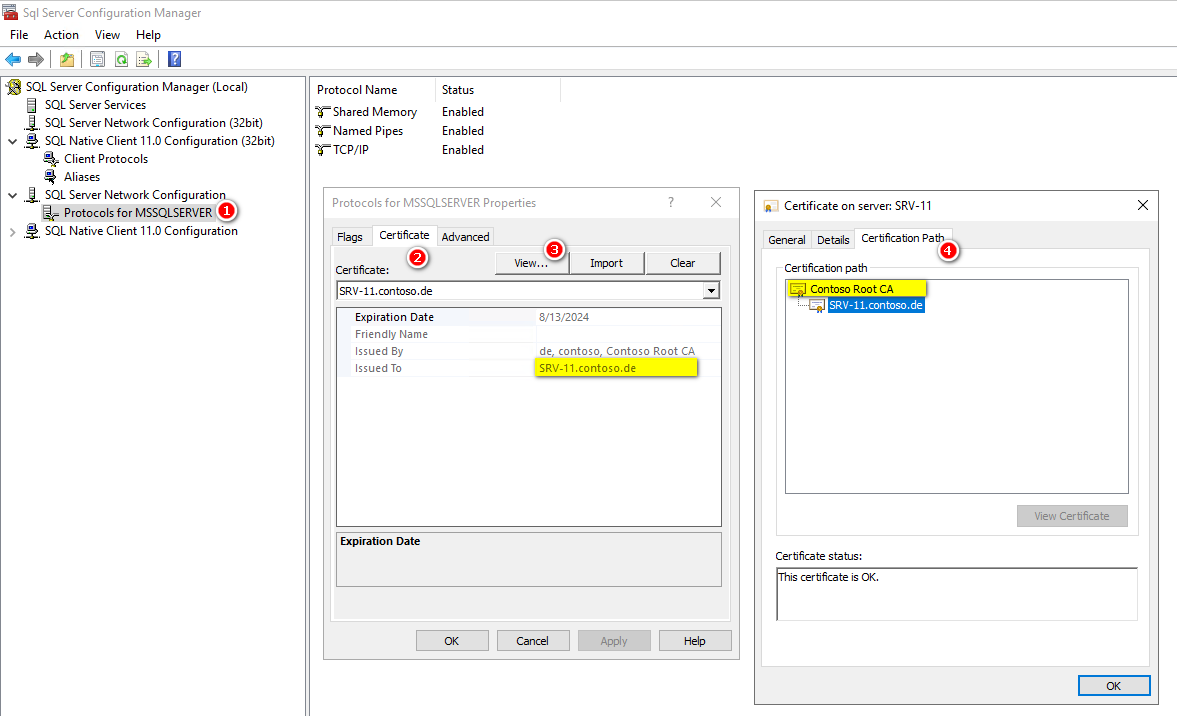Select the Certificate tab in Properties
This screenshot has width=1177, height=716.
coord(404,235)
